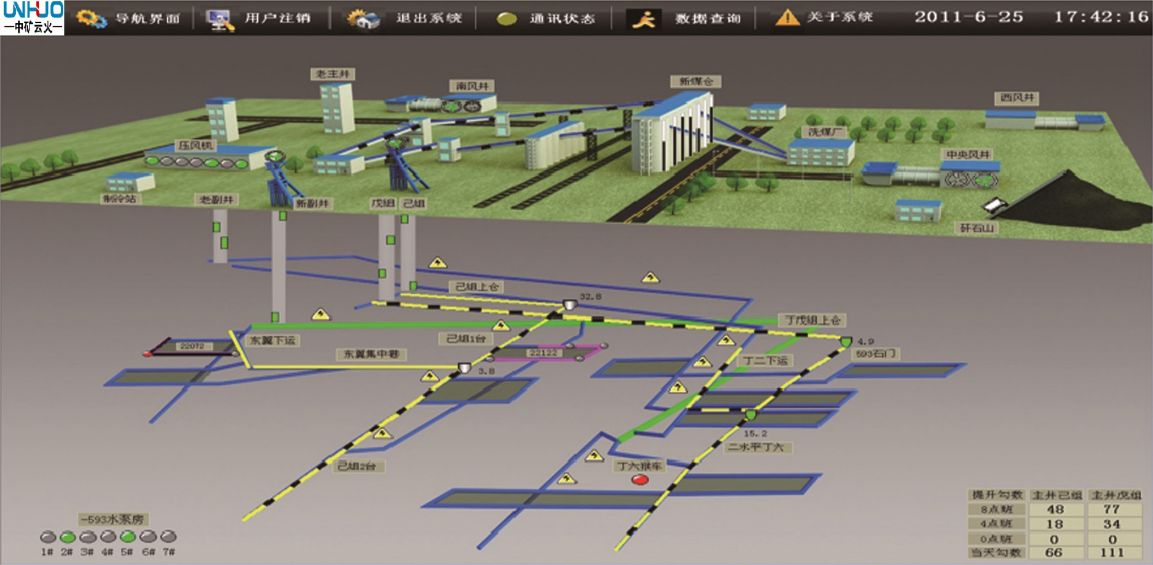The height and width of the screenshot is (565, 1153).
Task: Click the 退出系统 toolbar icon
Action: coord(361,18)
